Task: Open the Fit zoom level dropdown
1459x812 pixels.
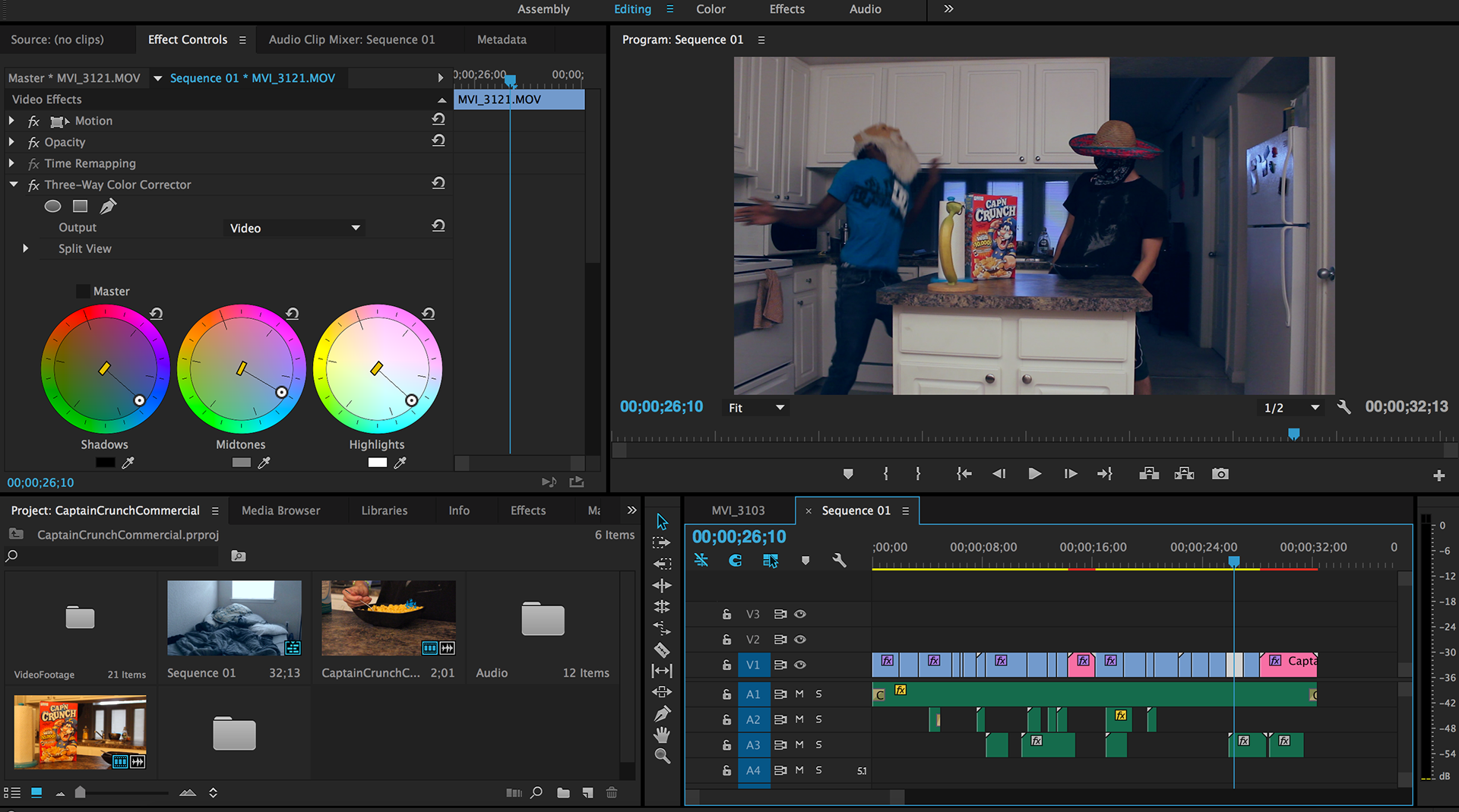Action: click(x=756, y=408)
